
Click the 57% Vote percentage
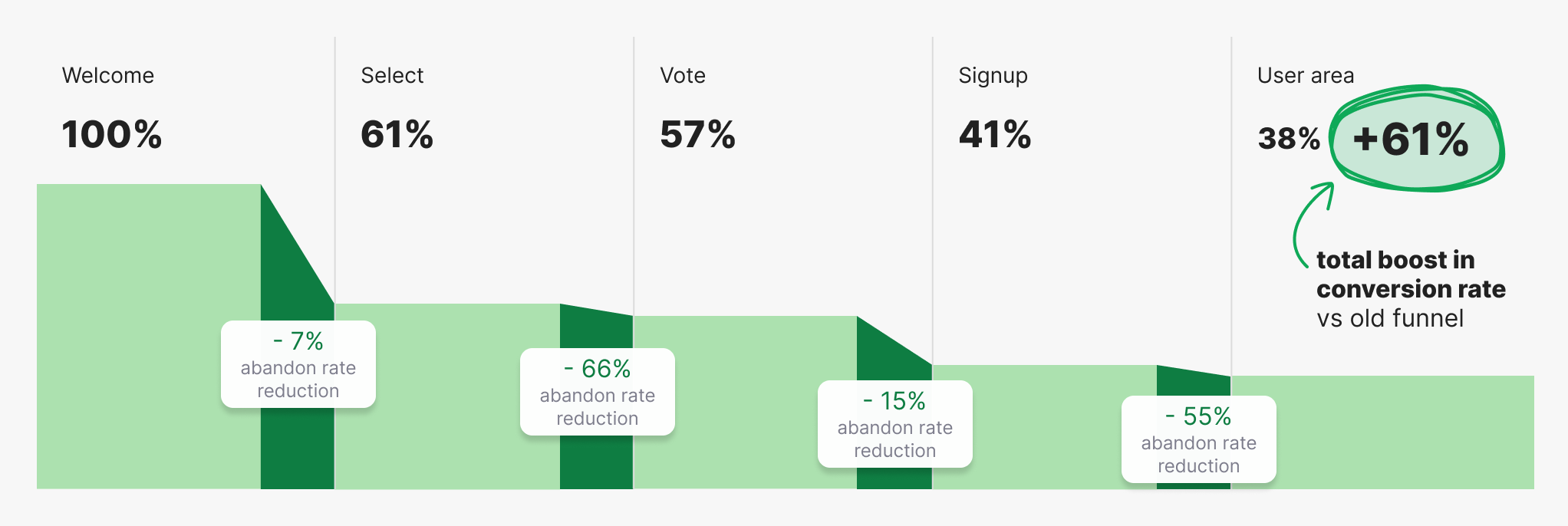tap(697, 134)
